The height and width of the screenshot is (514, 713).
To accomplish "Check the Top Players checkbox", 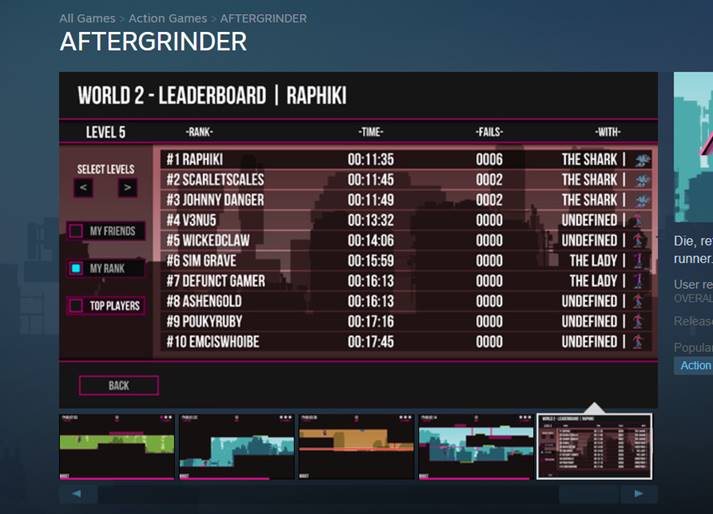I will [x=76, y=305].
